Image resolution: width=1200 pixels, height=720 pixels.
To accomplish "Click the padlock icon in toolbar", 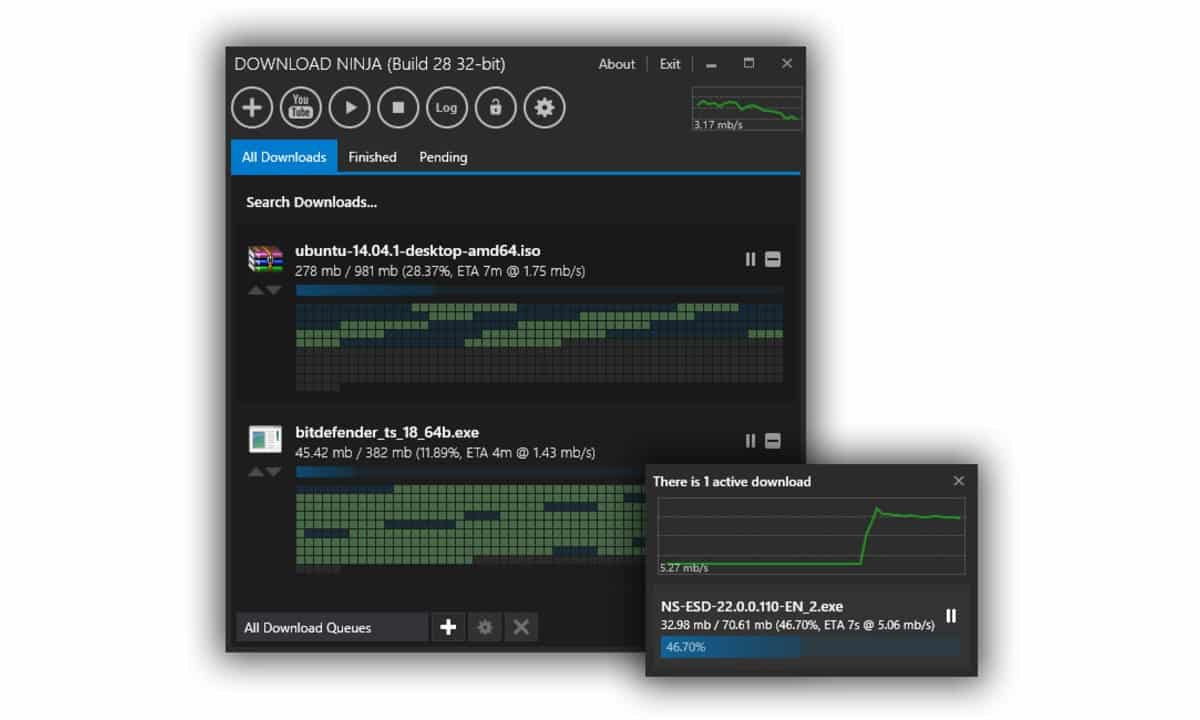I will 495,108.
